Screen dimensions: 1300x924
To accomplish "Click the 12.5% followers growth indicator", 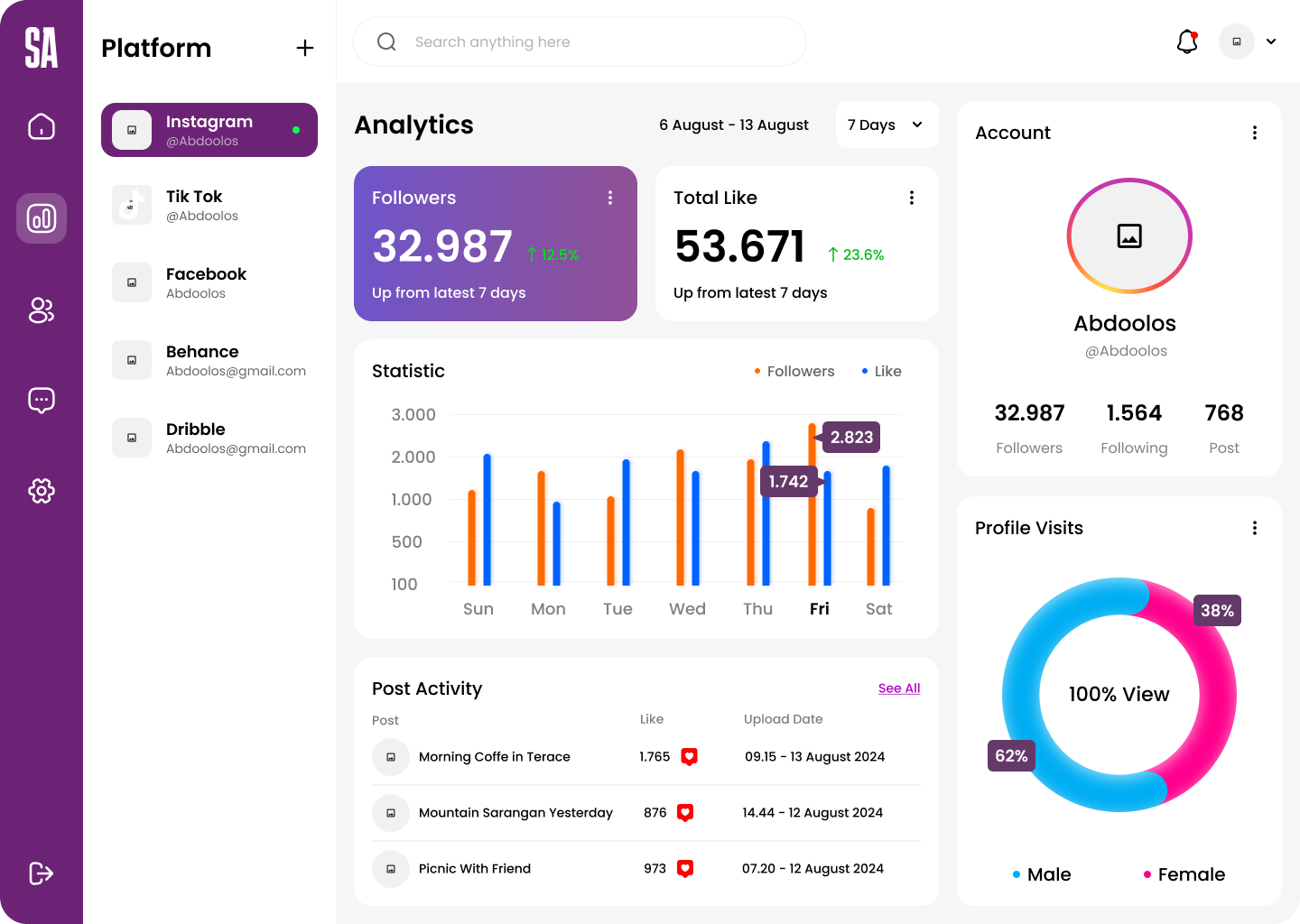I will [x=552, y=254].
